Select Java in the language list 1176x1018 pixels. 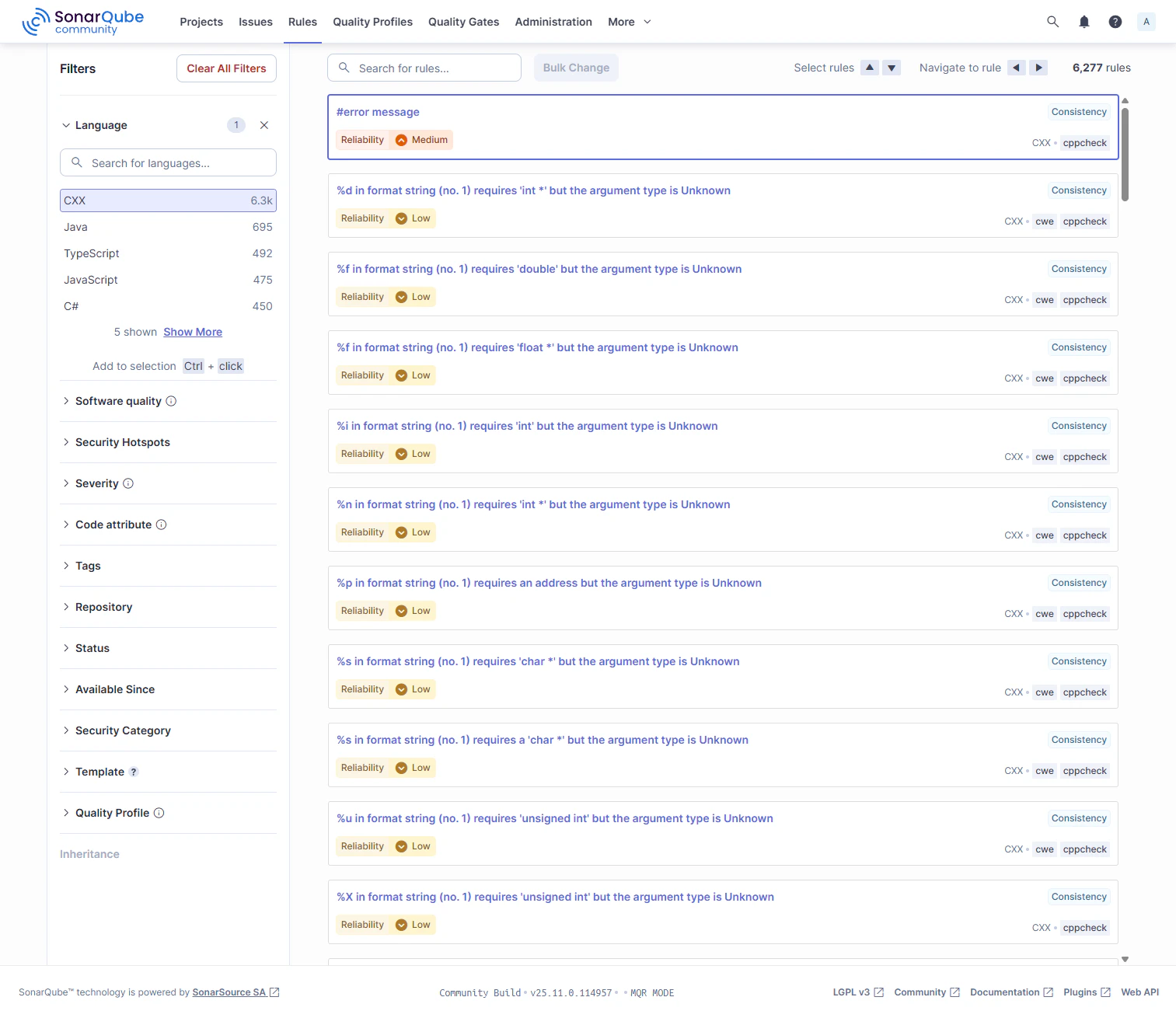coord(168,227)
